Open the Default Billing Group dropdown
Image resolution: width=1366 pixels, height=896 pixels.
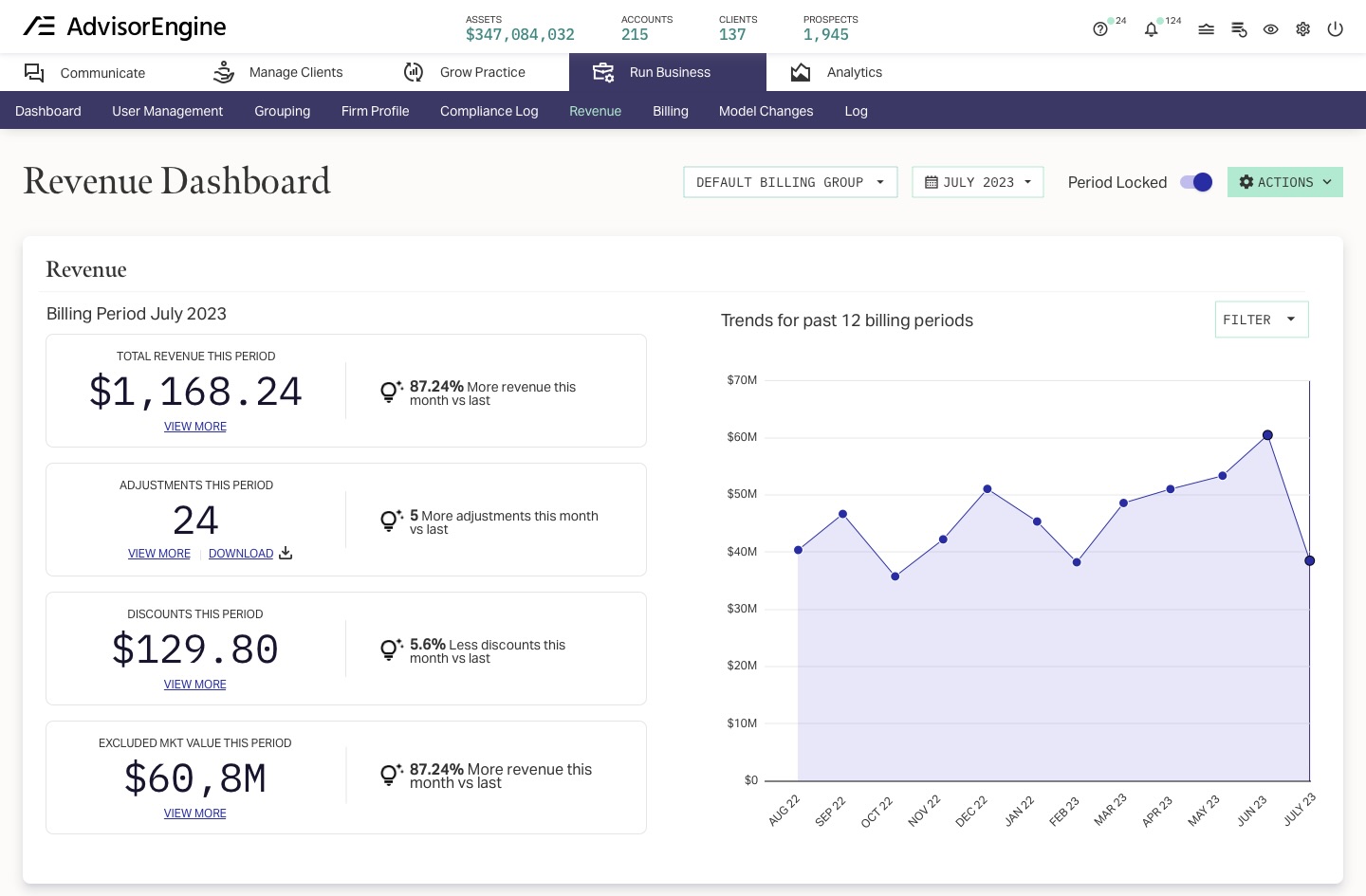pos(790,182)
